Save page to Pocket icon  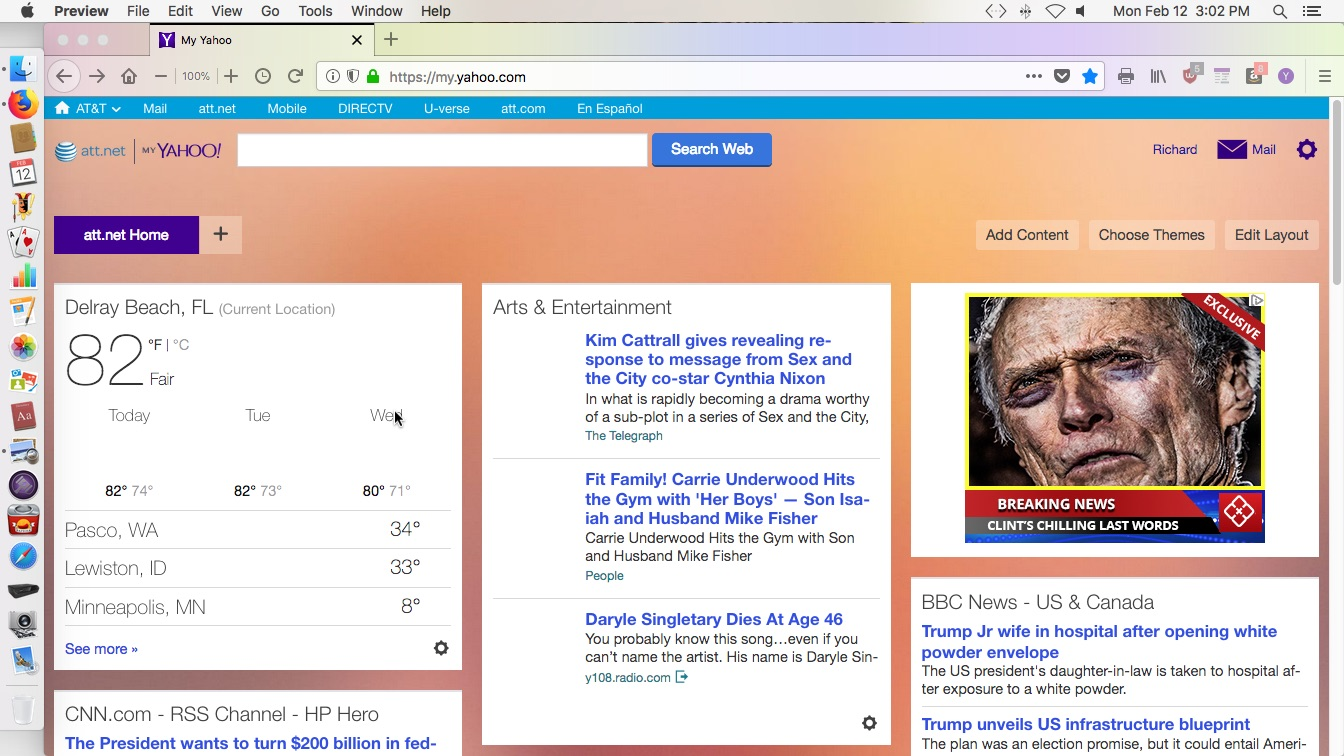pos(1062,76)
